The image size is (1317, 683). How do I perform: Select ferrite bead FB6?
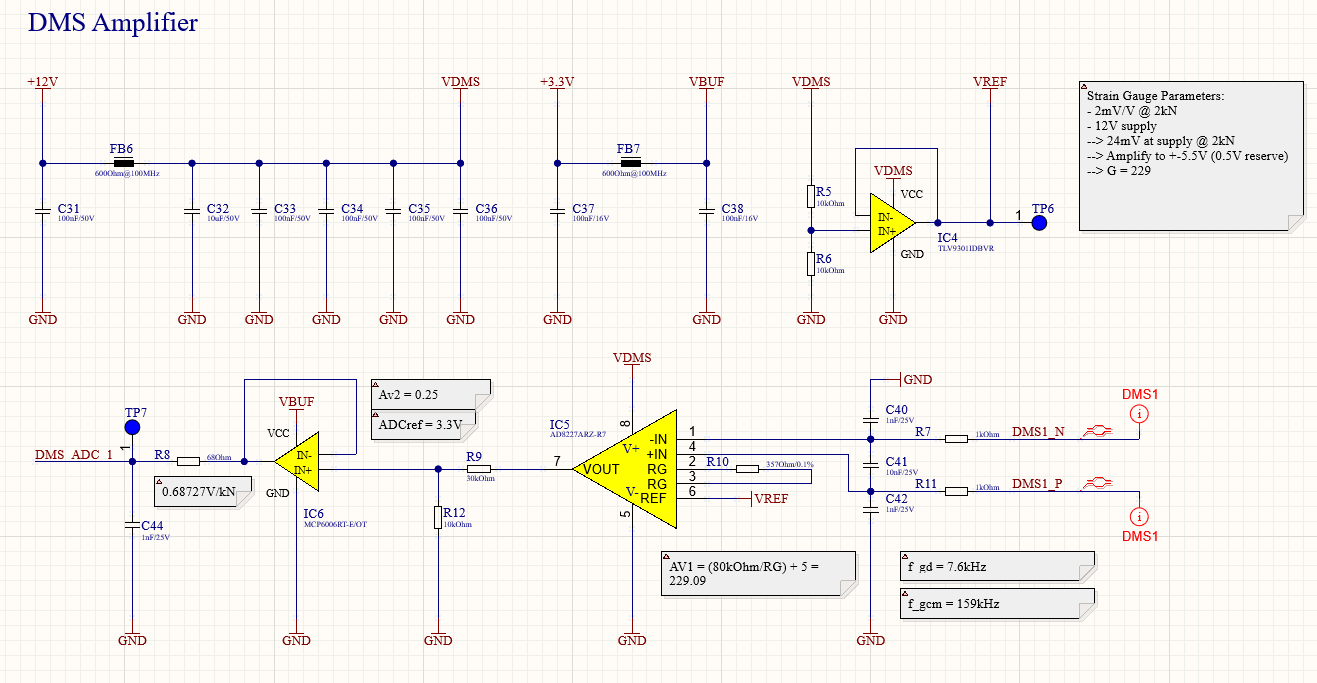123,162
